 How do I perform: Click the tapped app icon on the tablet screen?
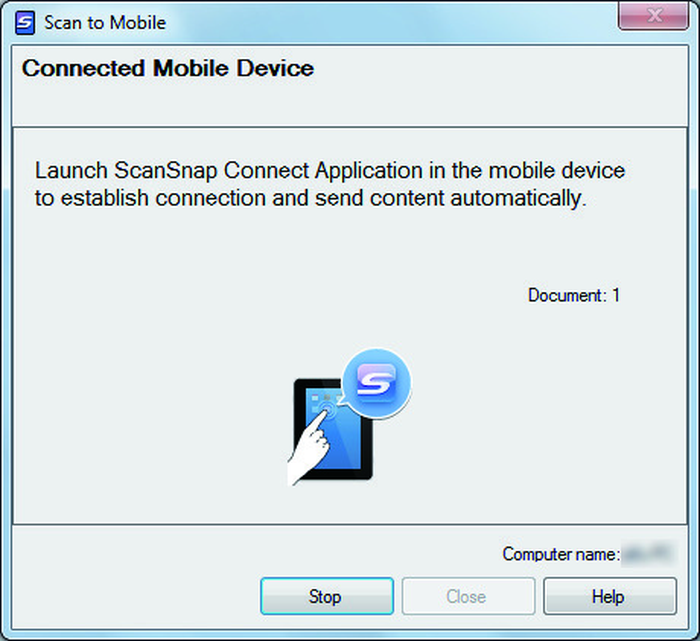(x=327, y=407)
